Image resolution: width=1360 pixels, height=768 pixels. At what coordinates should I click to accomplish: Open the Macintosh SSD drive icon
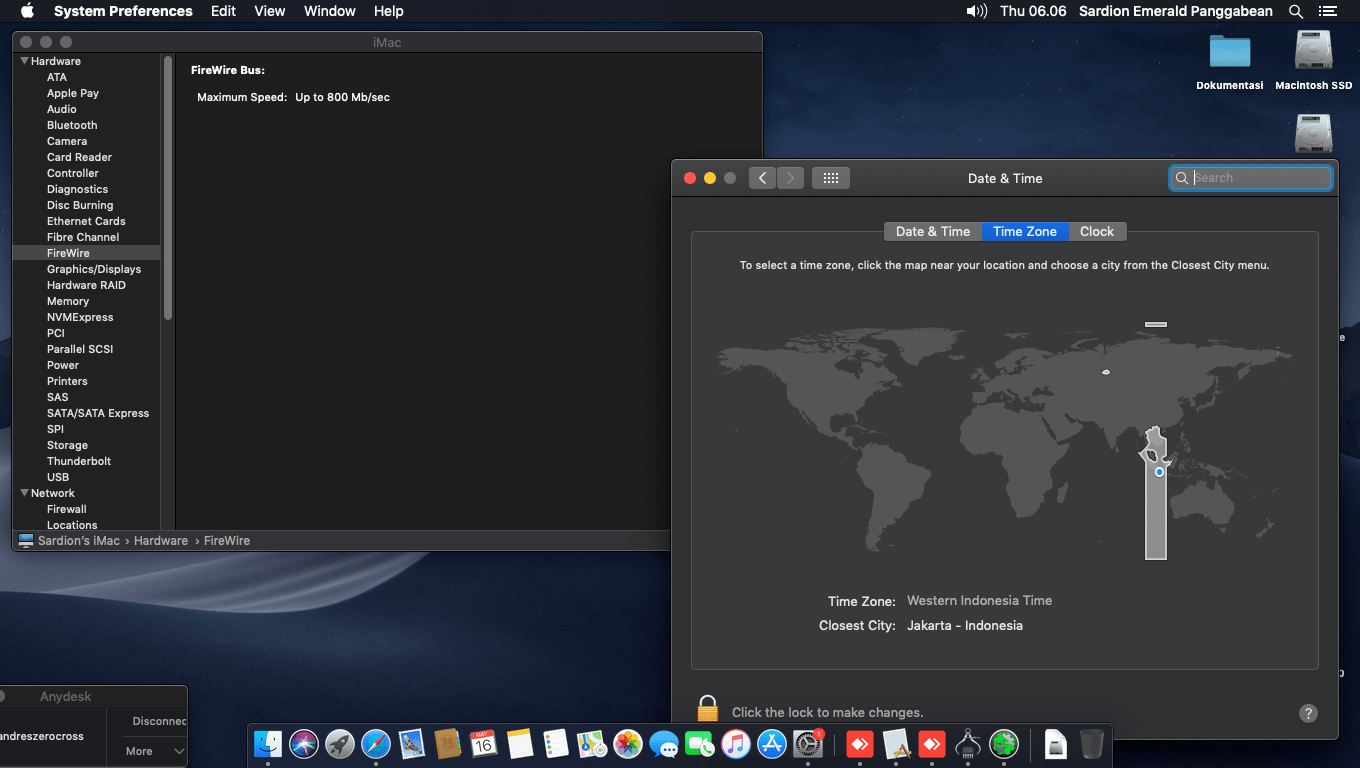tap(1314, 51)
